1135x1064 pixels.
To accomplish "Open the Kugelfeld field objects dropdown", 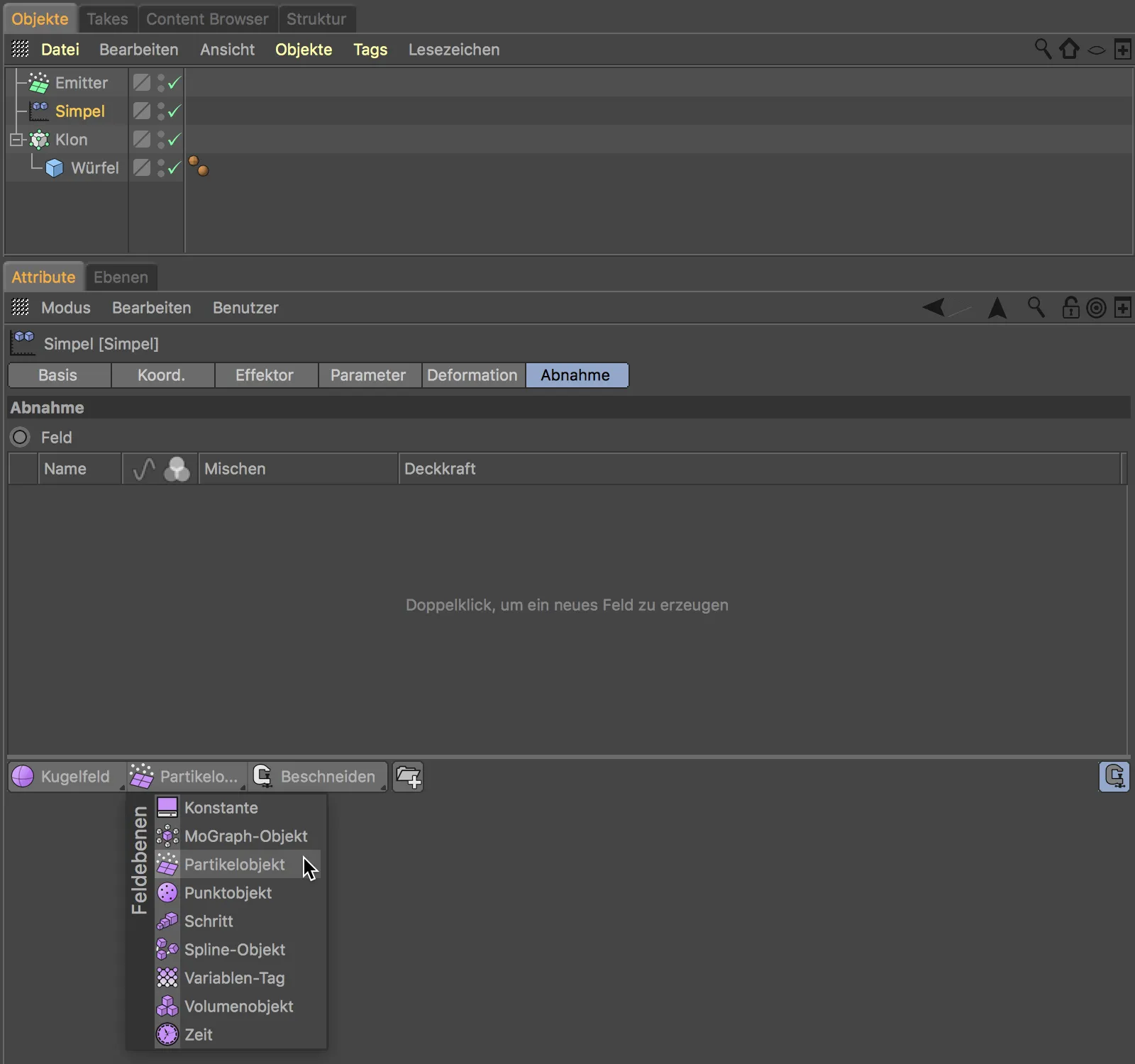I will point(67,777).
